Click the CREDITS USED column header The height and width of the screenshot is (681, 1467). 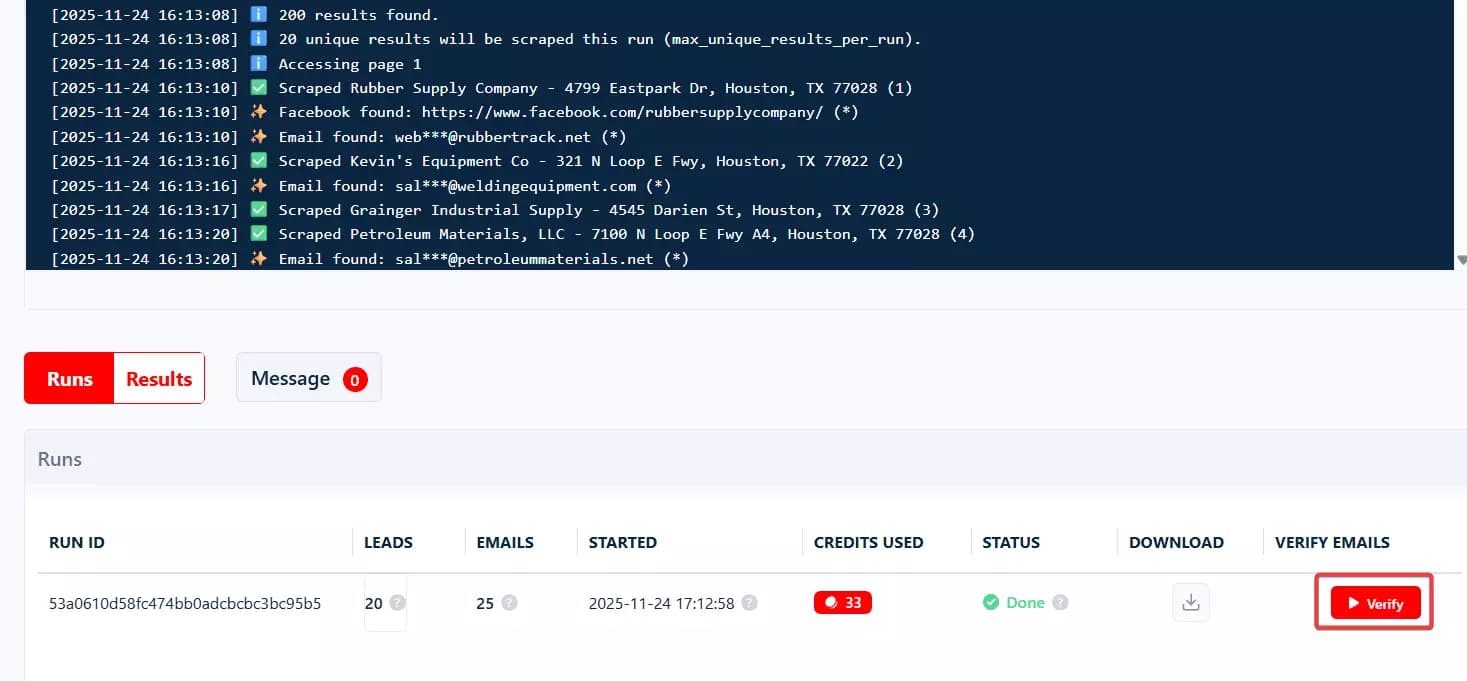coord(868,543)
